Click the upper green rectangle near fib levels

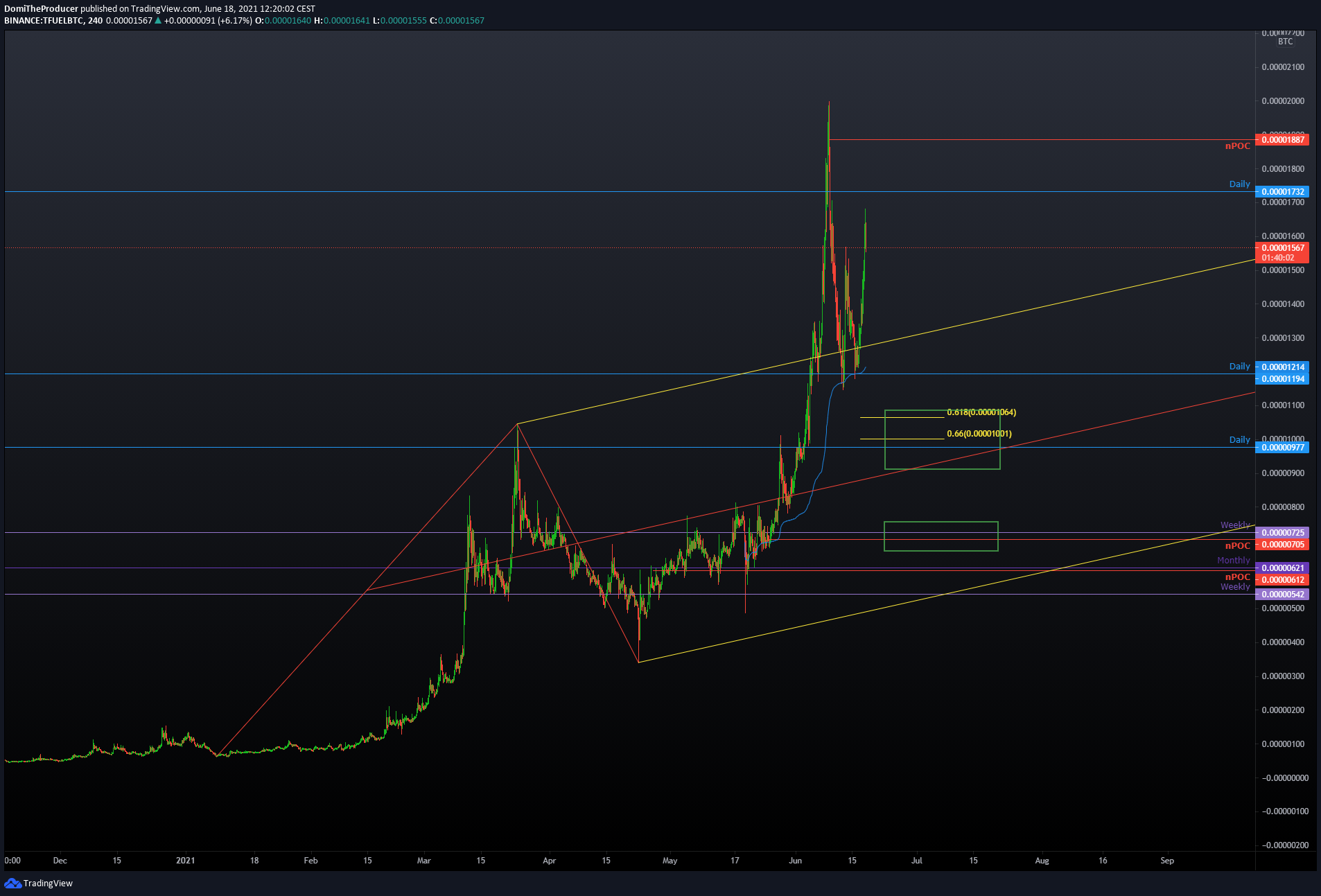(x=943, y=440)
